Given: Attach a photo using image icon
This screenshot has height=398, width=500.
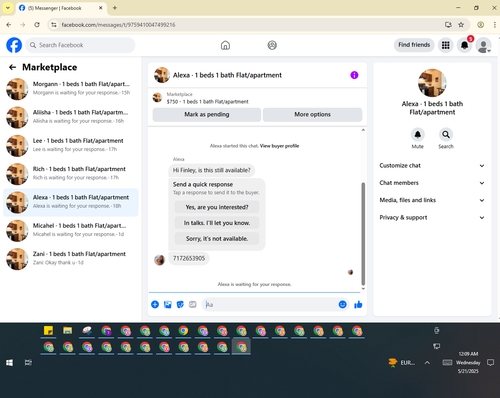Looking at the screenshot, I should click(x=168, y=304).
